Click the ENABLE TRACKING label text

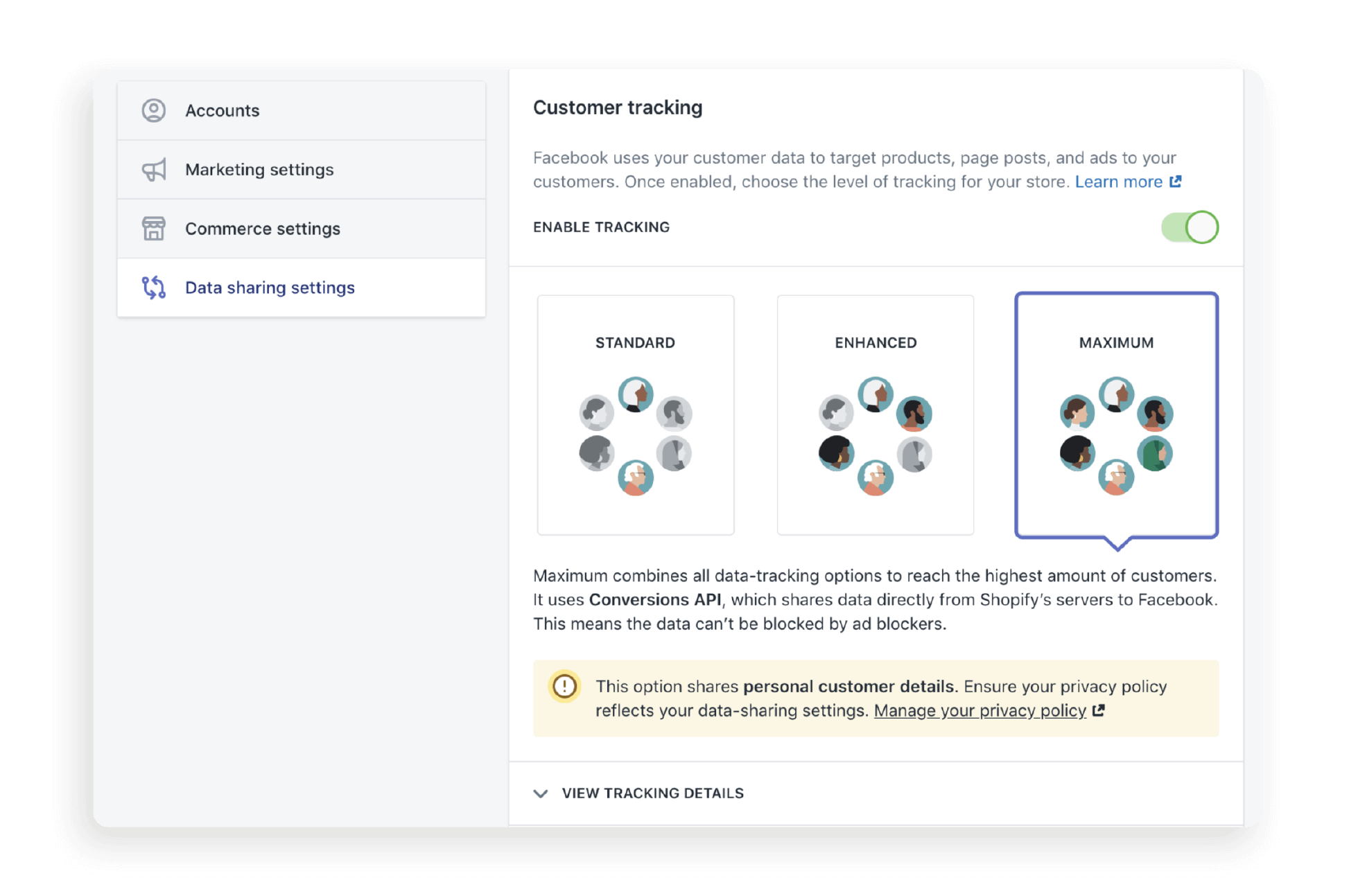coord(601,227)
